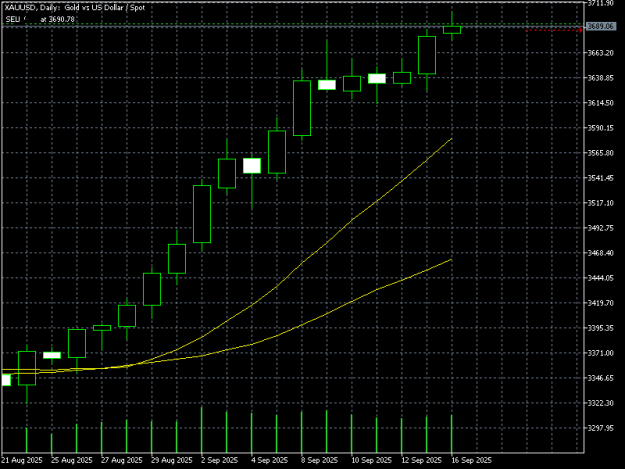Image resolution: width=625 pixels, height=469 pixels.
Task: Click the 3590.15 price axis label
Action: [601, 128]
